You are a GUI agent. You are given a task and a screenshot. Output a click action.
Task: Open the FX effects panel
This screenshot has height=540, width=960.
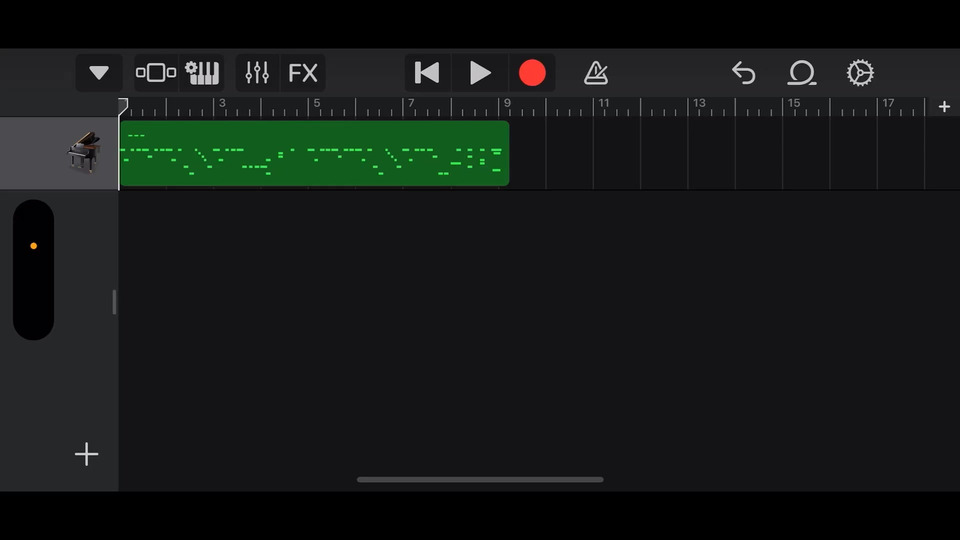[x=303, y=73]
